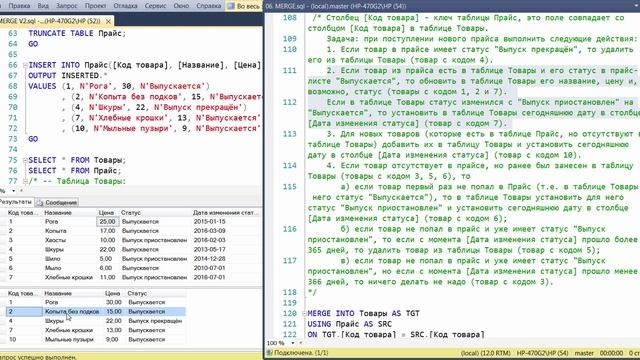Collapse the SELECT block at line 75
Image resolution: width=640 pixels, height=360 pixels.
click(25, 160)
